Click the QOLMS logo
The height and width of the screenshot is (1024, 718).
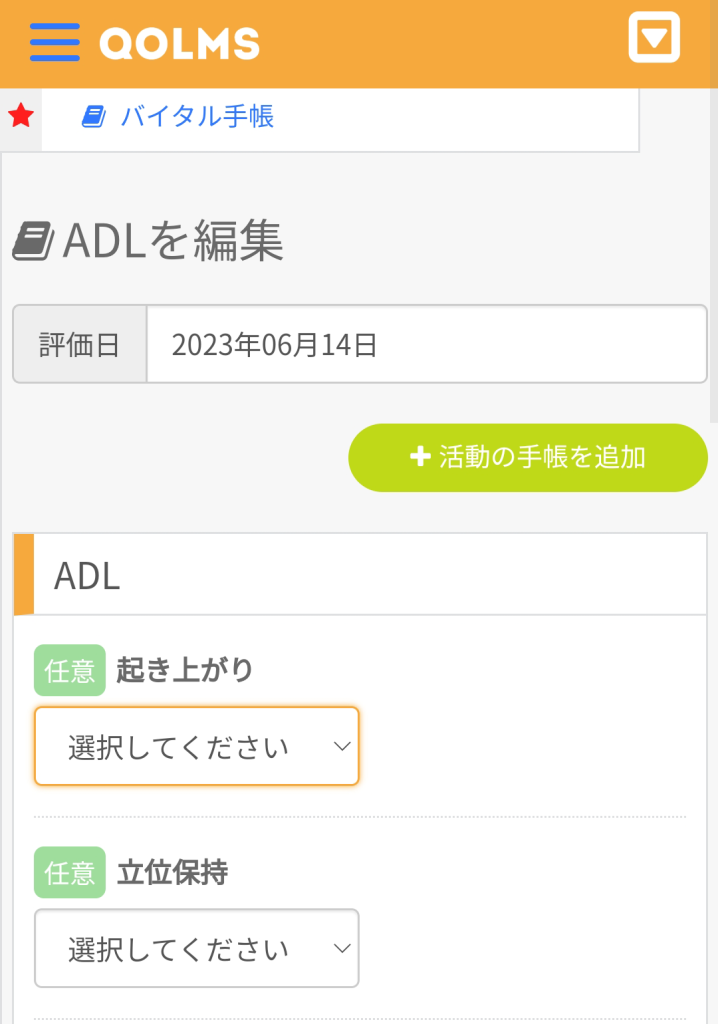pos(180,43)
